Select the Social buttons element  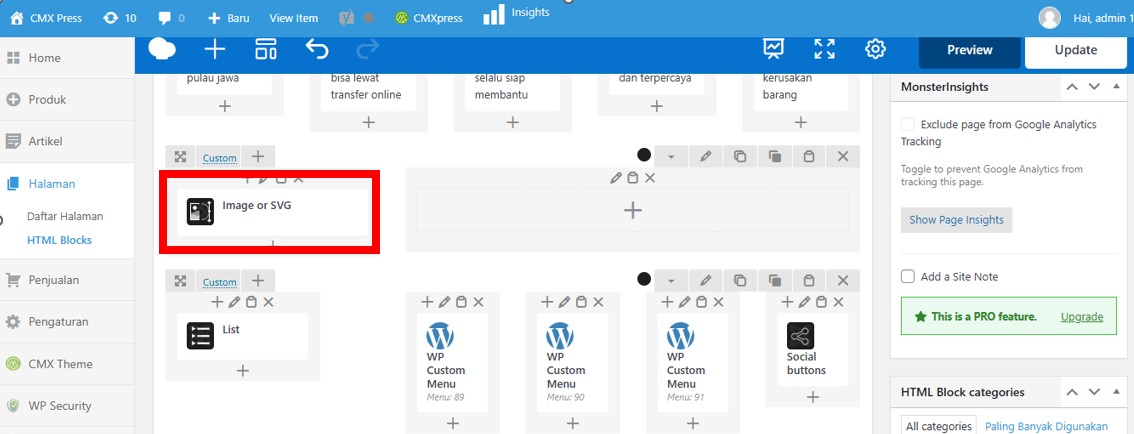tap(813, 349)
